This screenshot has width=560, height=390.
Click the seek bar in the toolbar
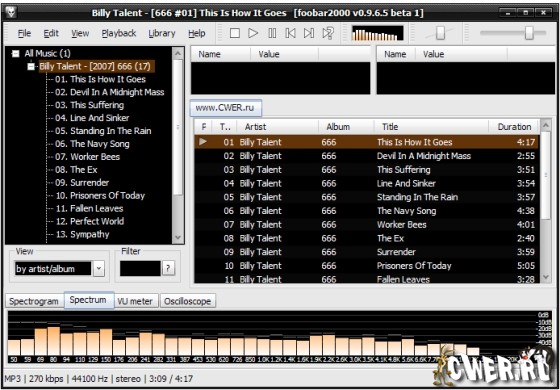click(x=513, y=33)
